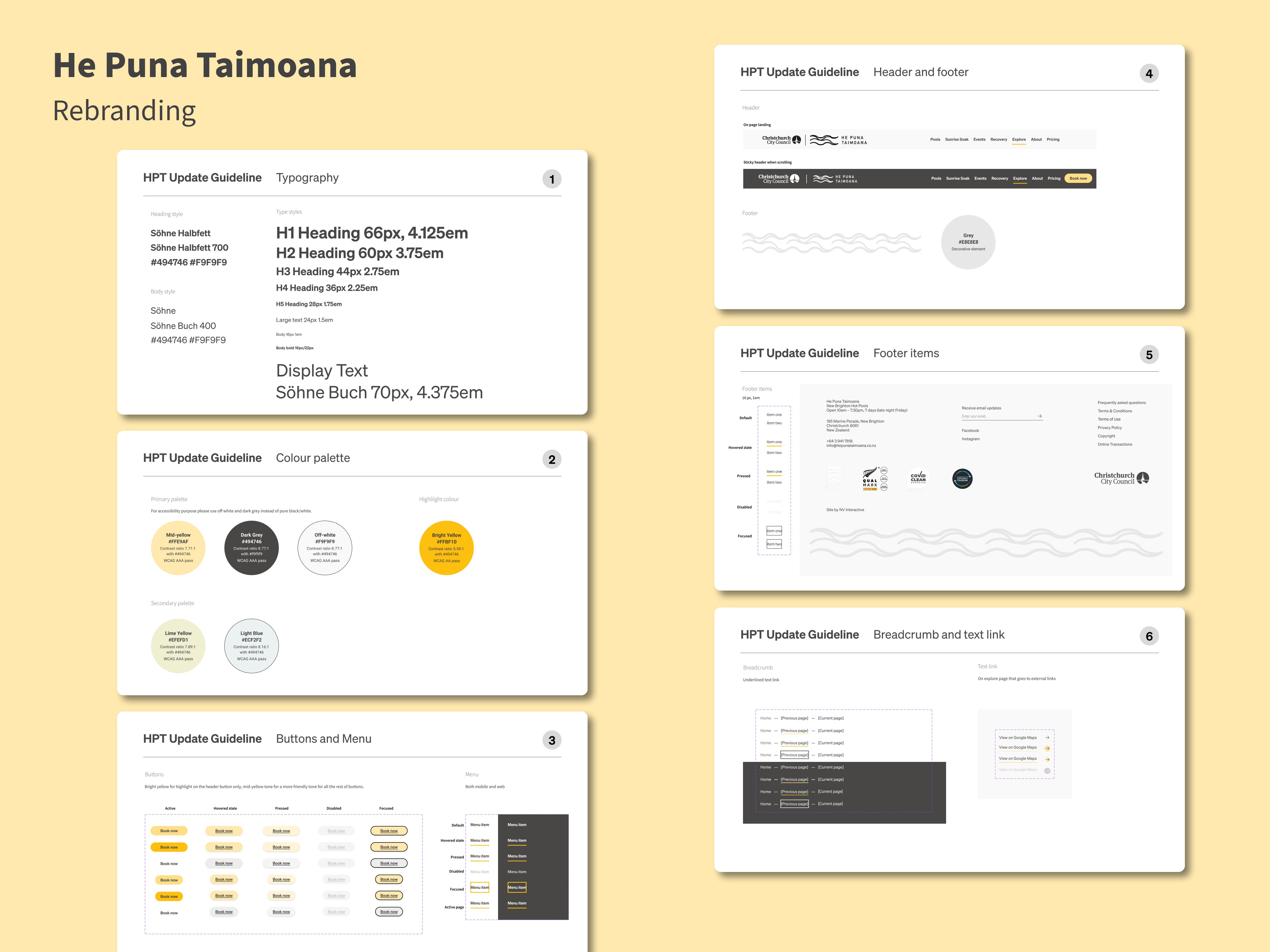Open the Privacy Policy footer link

pos(1110,428)
